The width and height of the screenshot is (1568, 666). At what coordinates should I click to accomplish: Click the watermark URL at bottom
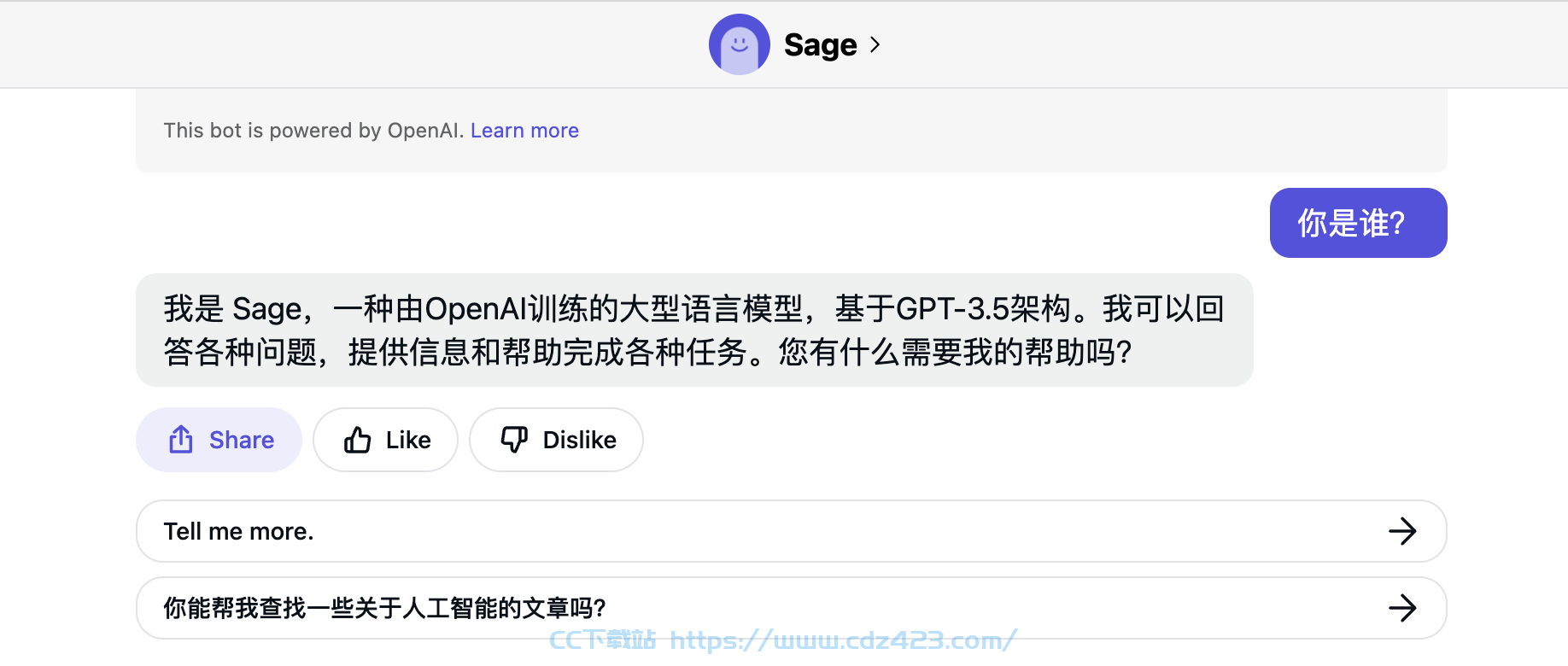pos(844,640)
